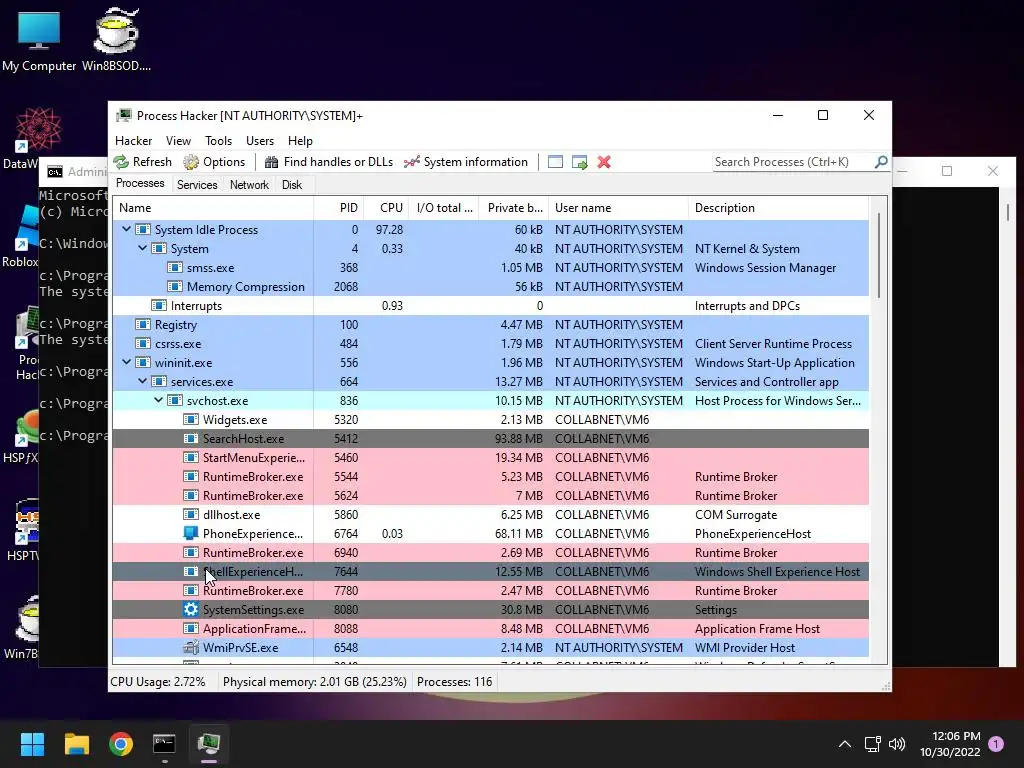The height and width of the screenshot is (768, 1024).
Task: Click the Refresh toolbar icon
Action: 121,162
